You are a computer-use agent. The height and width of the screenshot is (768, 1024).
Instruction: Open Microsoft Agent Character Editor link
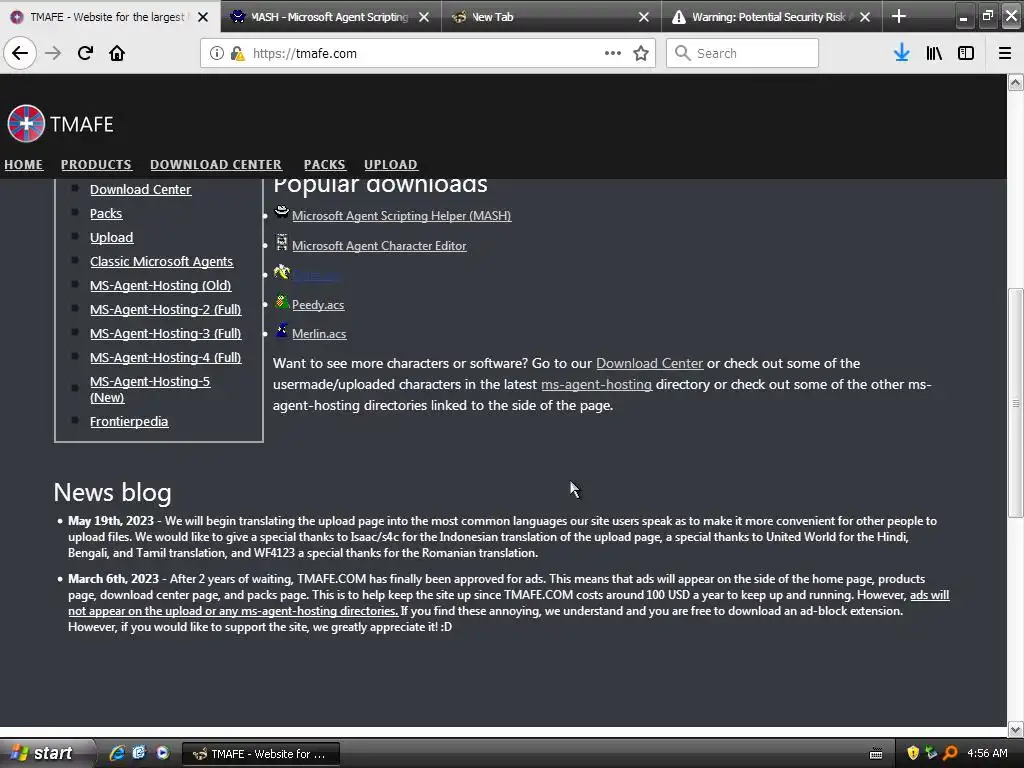pos(379,246)
